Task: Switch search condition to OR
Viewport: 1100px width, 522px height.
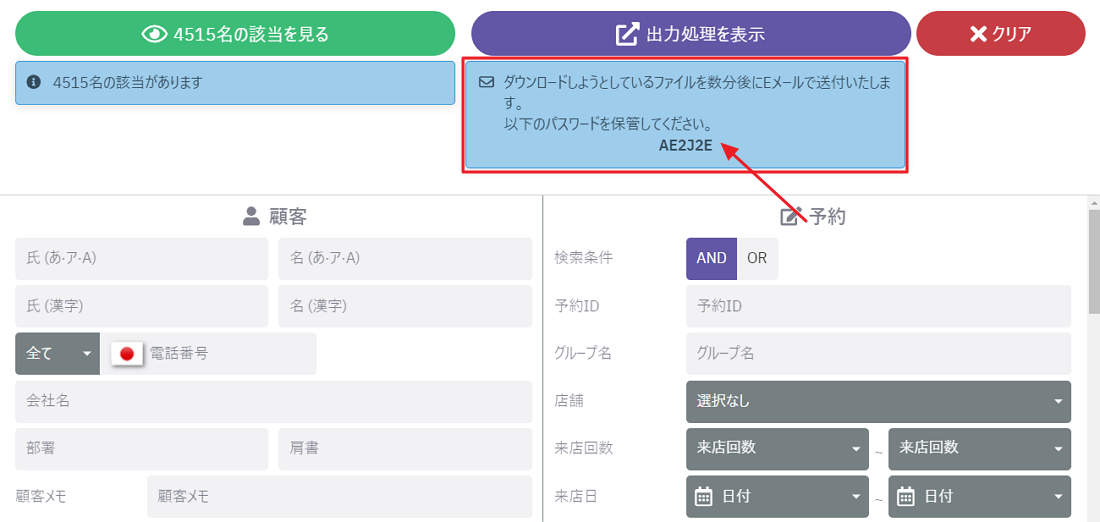Action: pos(757,258)
